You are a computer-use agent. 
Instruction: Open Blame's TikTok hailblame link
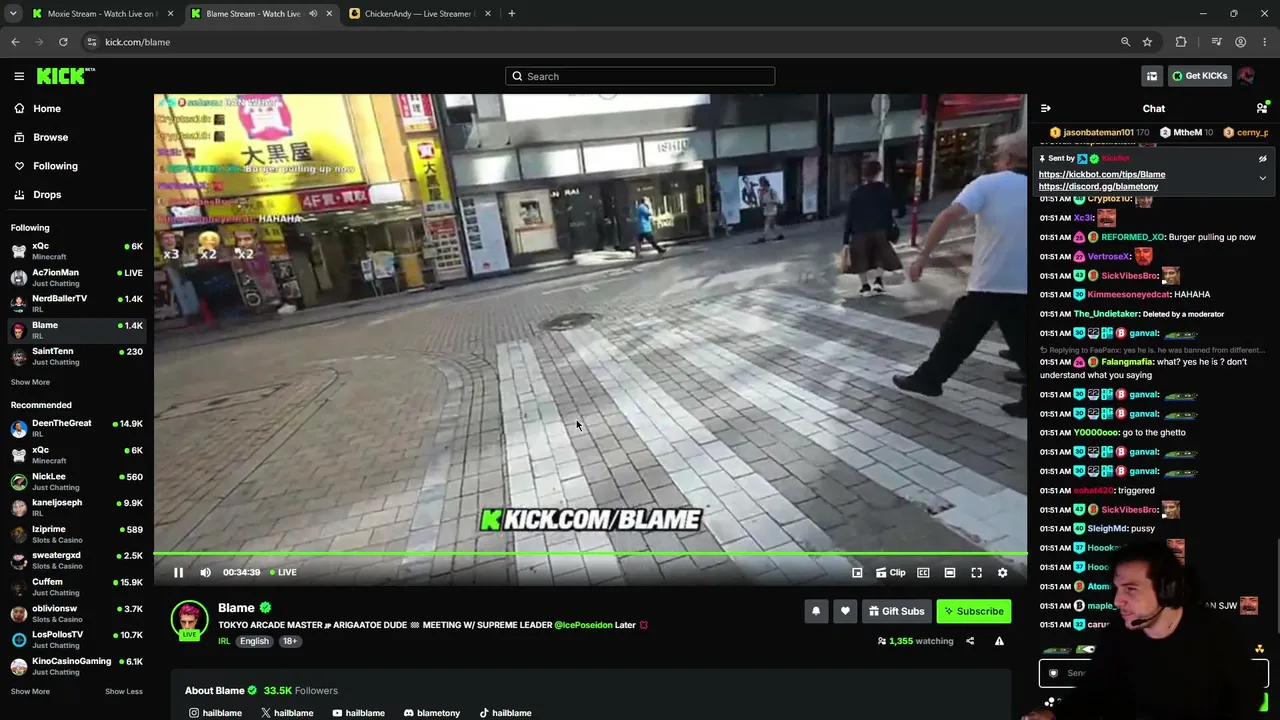[x=505, y=713]
